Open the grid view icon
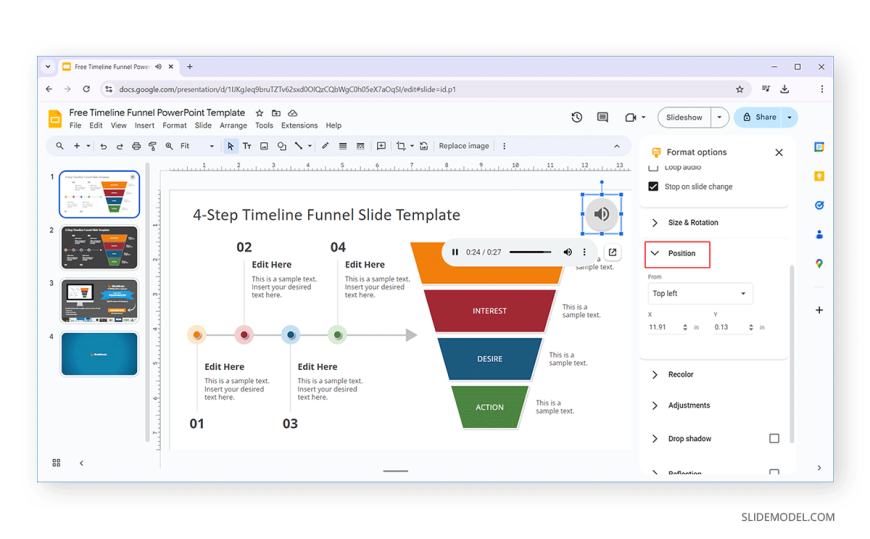870x539 pixels. (56, 463)
